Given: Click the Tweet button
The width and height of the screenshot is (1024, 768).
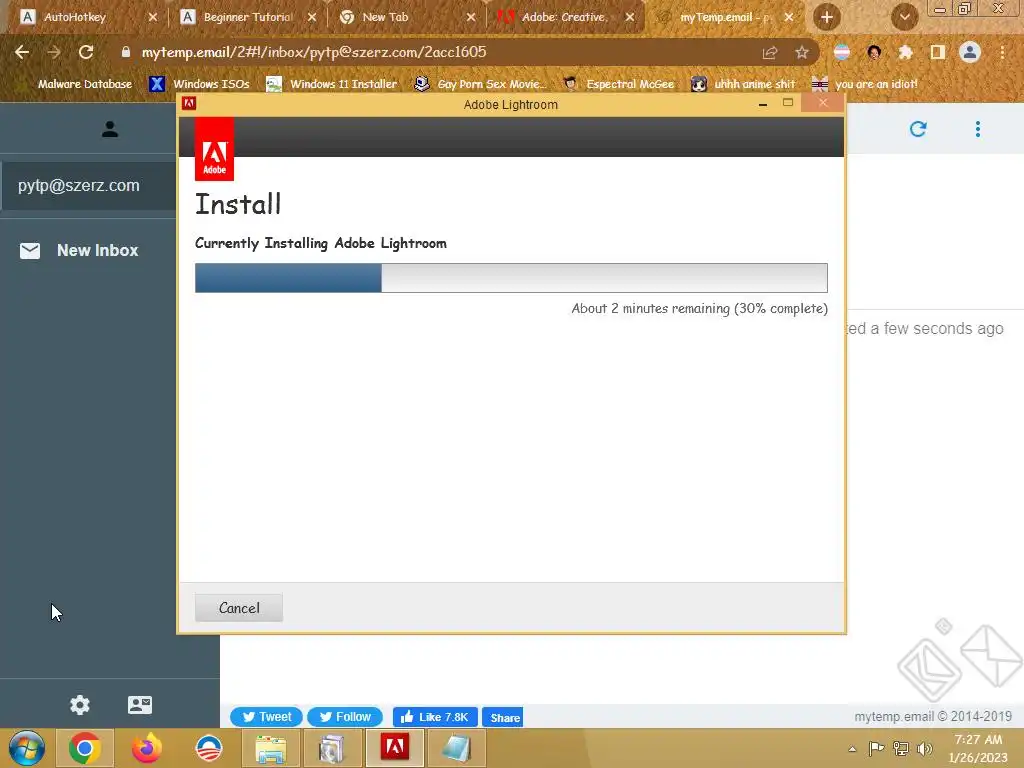Looking at the screenshot, I should click(266, 717).
